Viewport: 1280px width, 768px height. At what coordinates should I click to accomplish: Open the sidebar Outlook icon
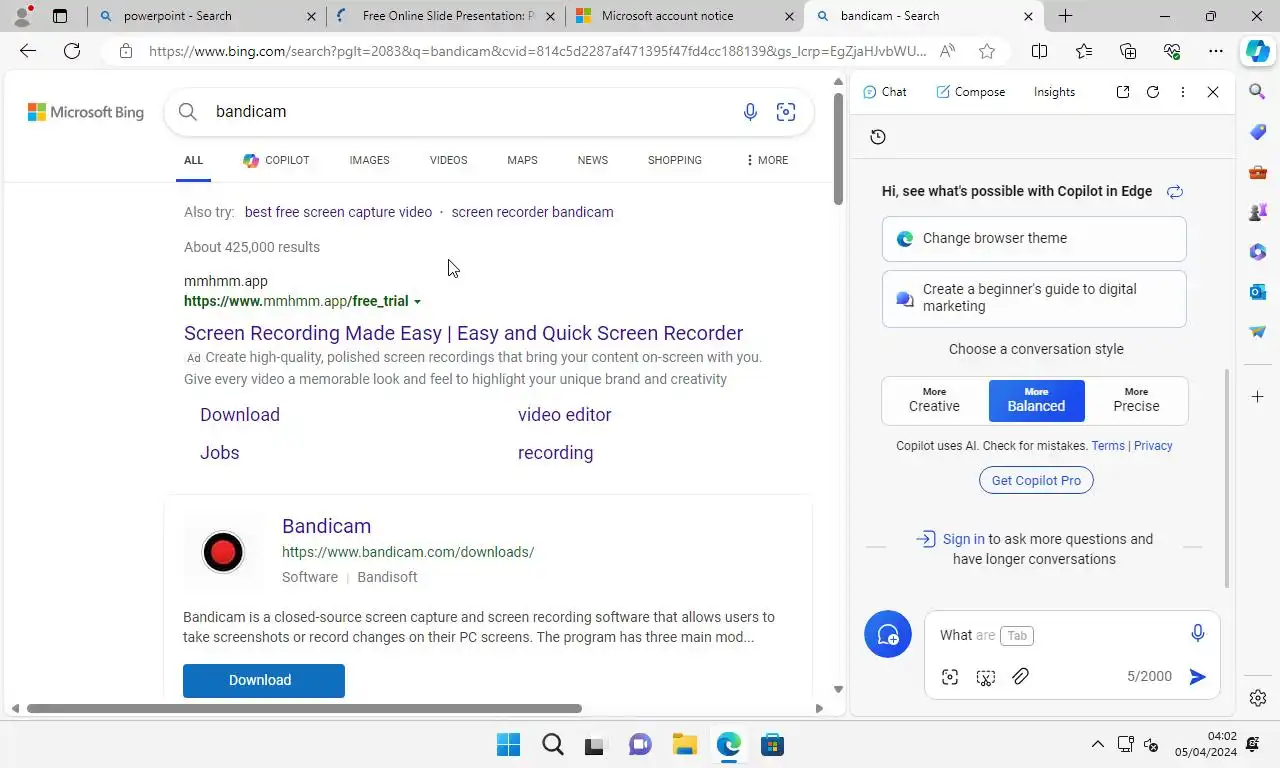[x=1258, y=292]
